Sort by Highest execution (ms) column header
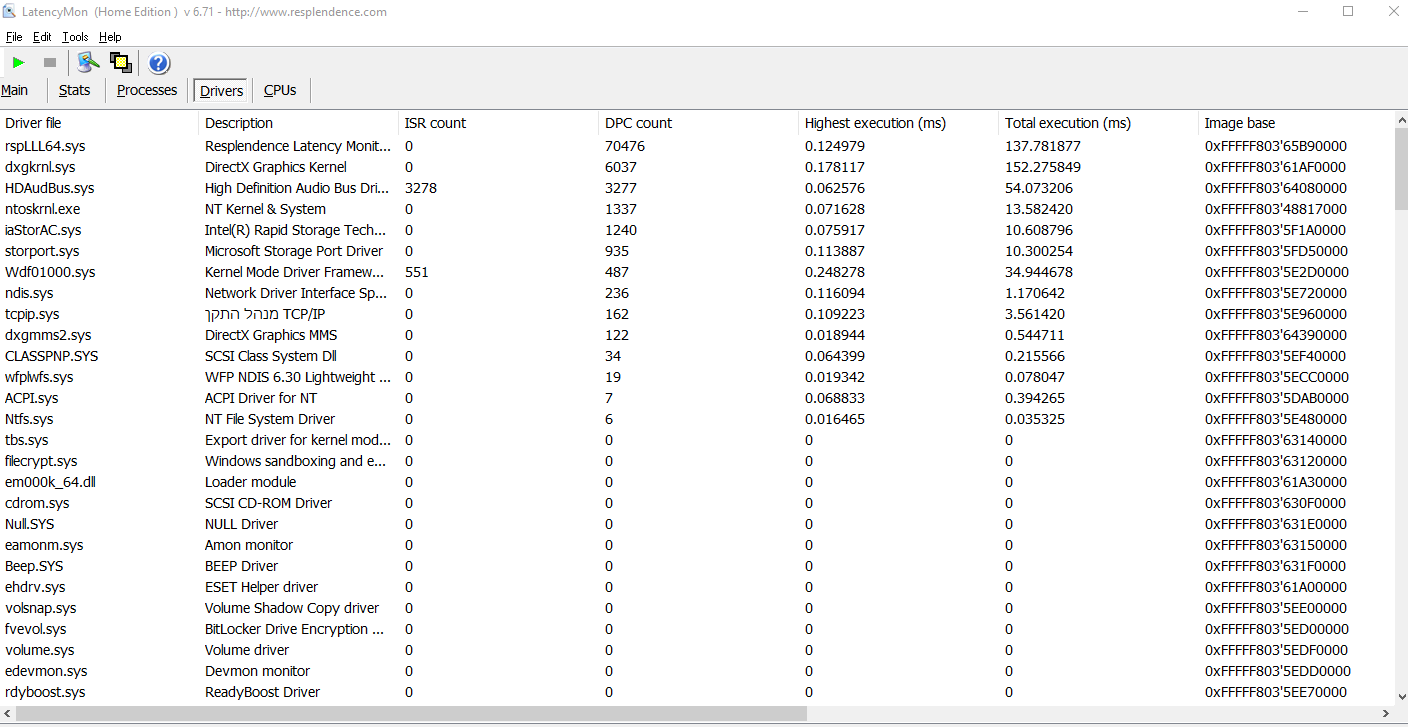The width and height of the screenshot is (1408, 727). coord(899,123)
